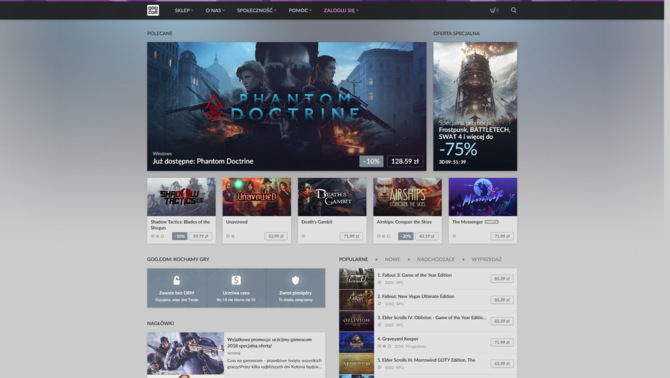Open the gamescom 2018 news headline

pyautogui.click(x=270, y=342)
